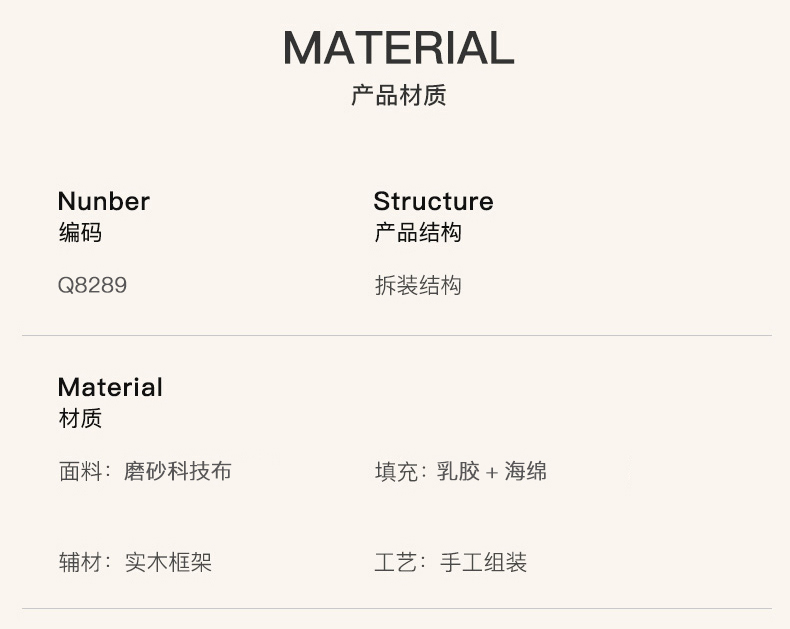Viewport: 790px width, 629px height.
Task: Select the 手工组装 value text
Action: click(x=483, y=563)
